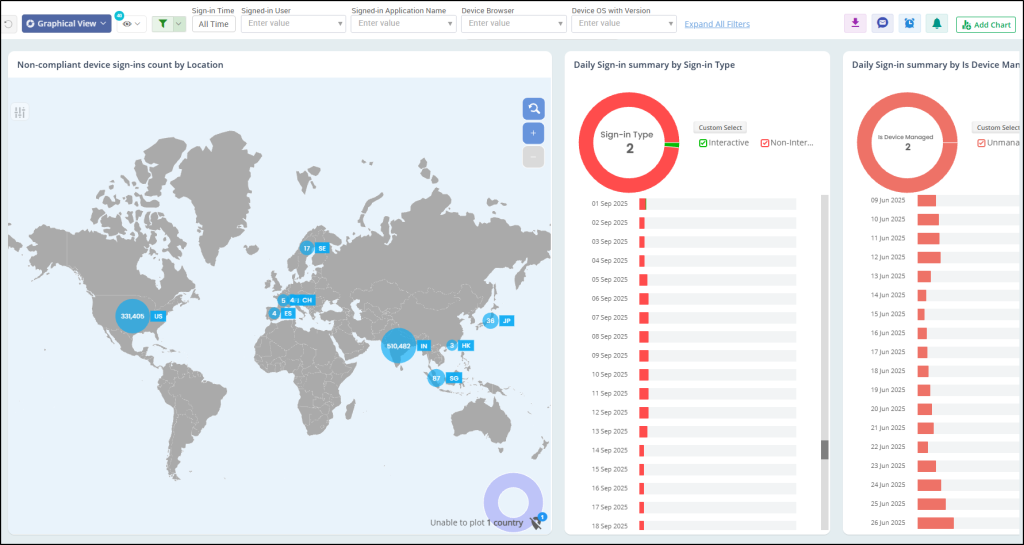Click the map search reset zoom icon
This screenshot has width=1024, height=545.
(x=534, y=108)
